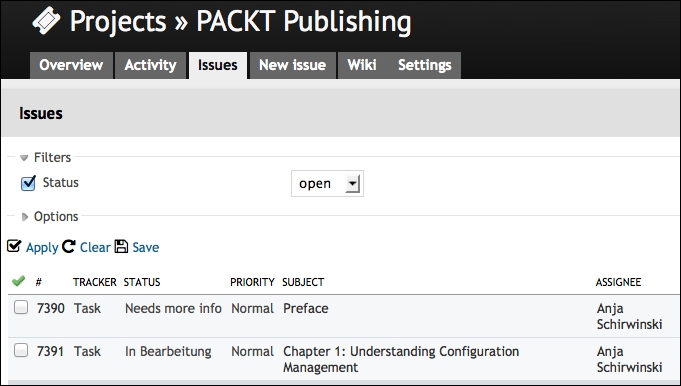
Task: Select the checkbox for issue 7390
Action: click(x=21, y=307)
